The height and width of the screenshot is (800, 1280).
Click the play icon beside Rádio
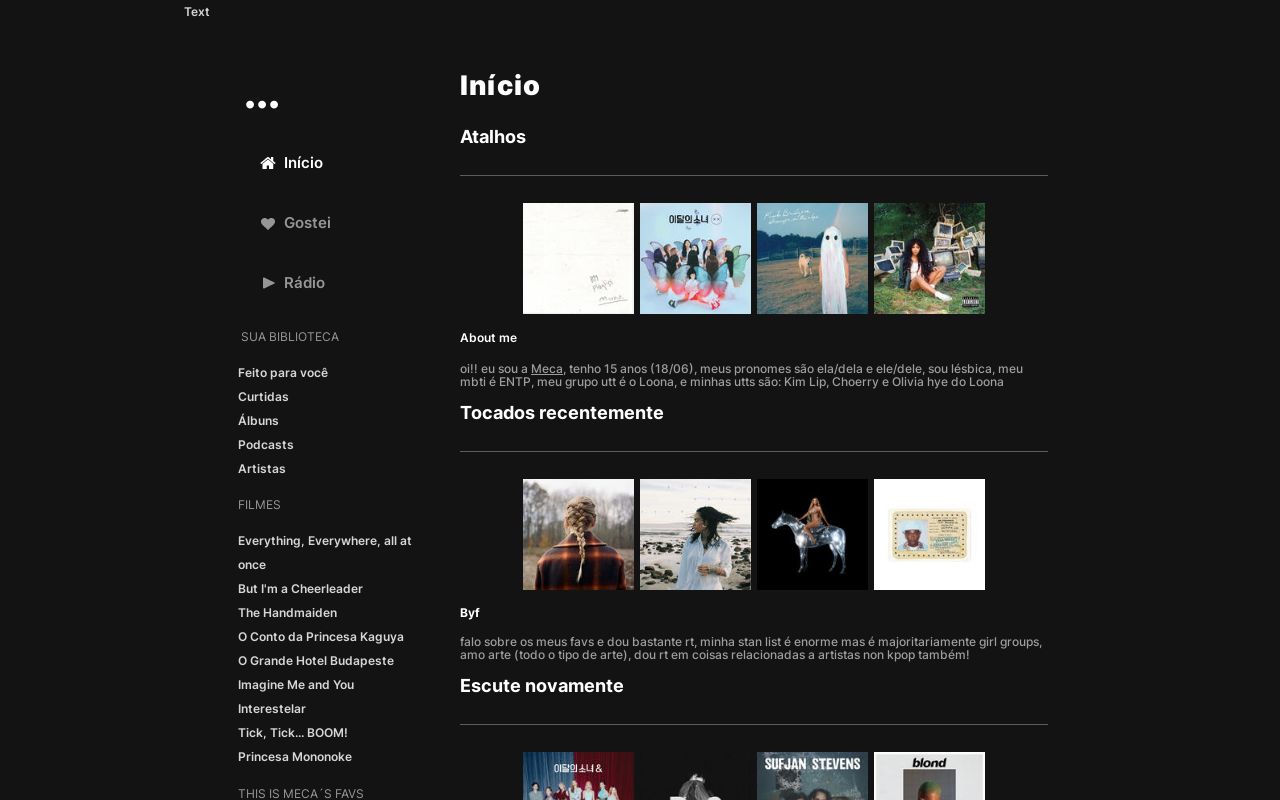pos(268,283)
